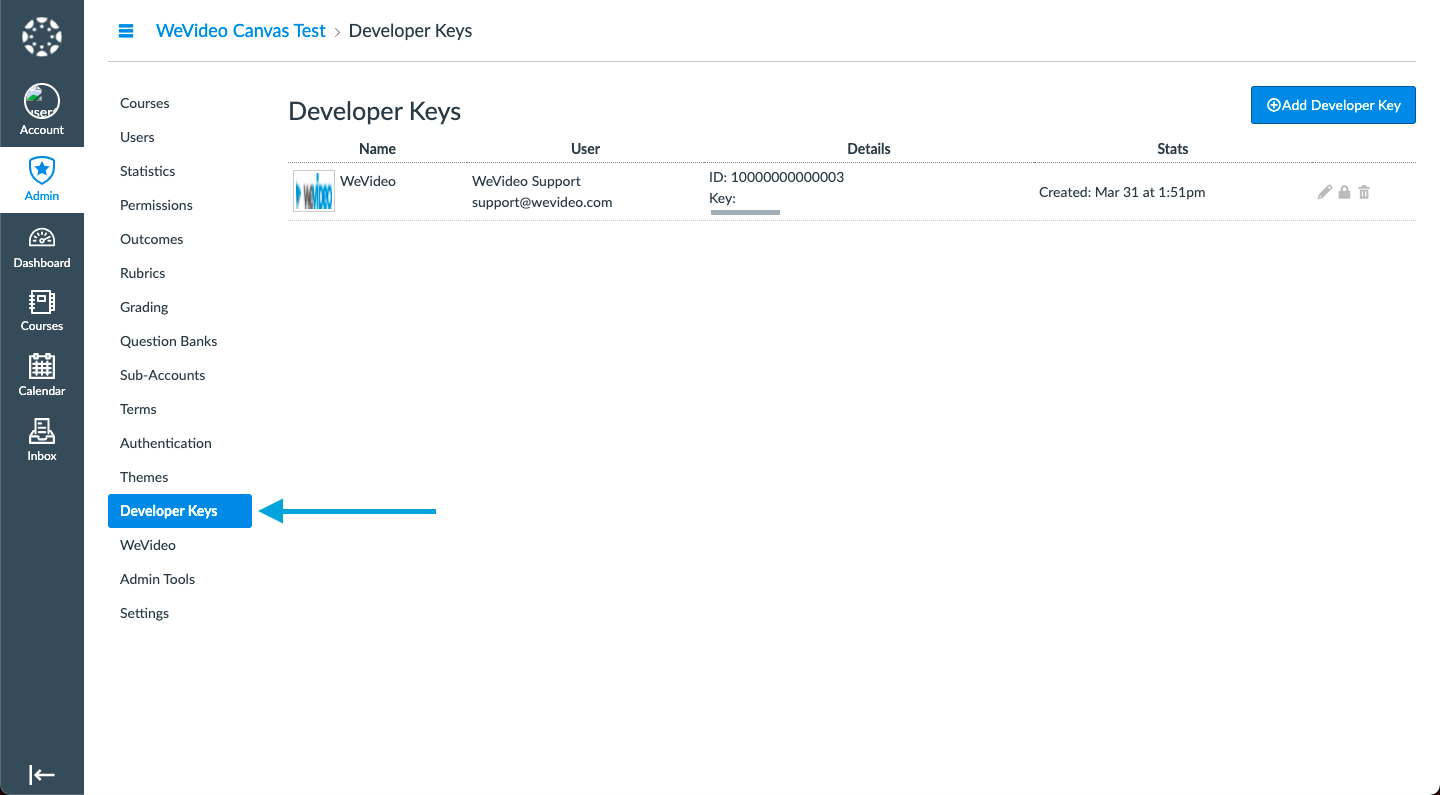The height and width of the screenshot is (795, 1440).
Task: Click the Canvas logo at top of sidebar
Action: [42, 37]
